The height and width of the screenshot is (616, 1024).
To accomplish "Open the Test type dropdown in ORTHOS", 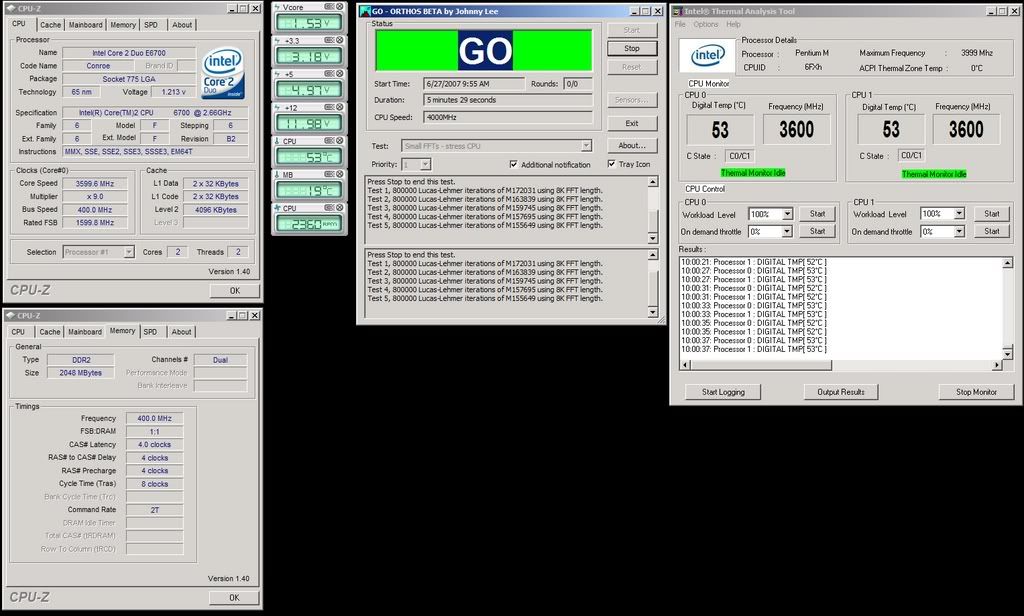I will pos(586,146).
